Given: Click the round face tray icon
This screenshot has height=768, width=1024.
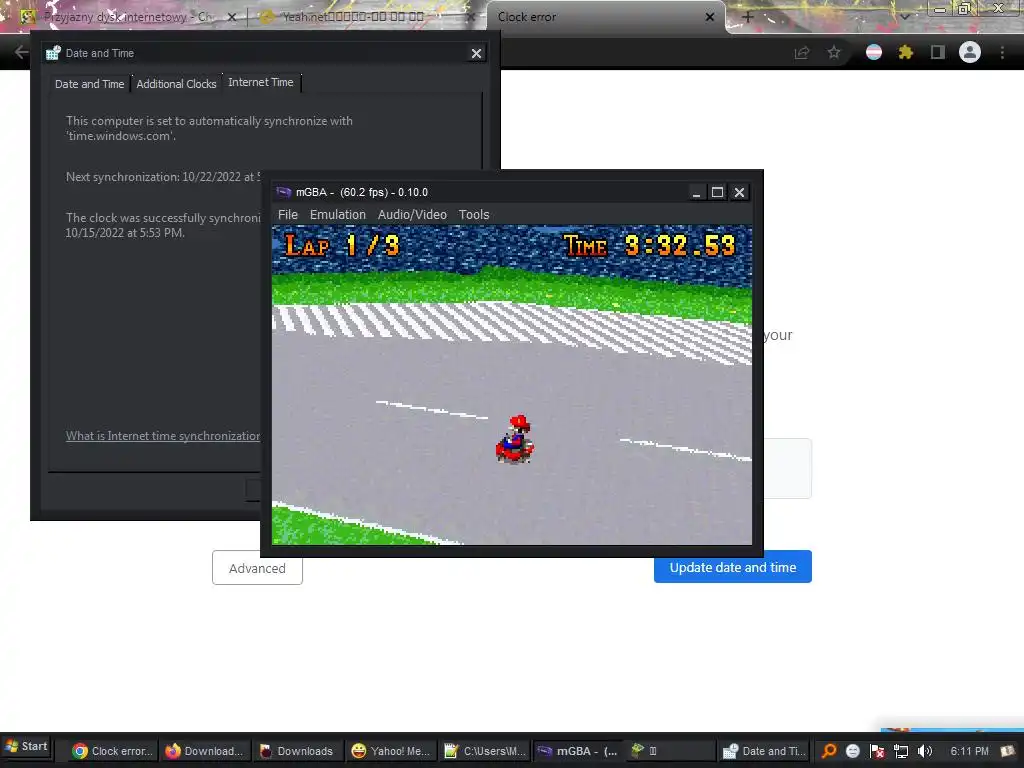Looking at the screenshot, I should tap(852, 751).
